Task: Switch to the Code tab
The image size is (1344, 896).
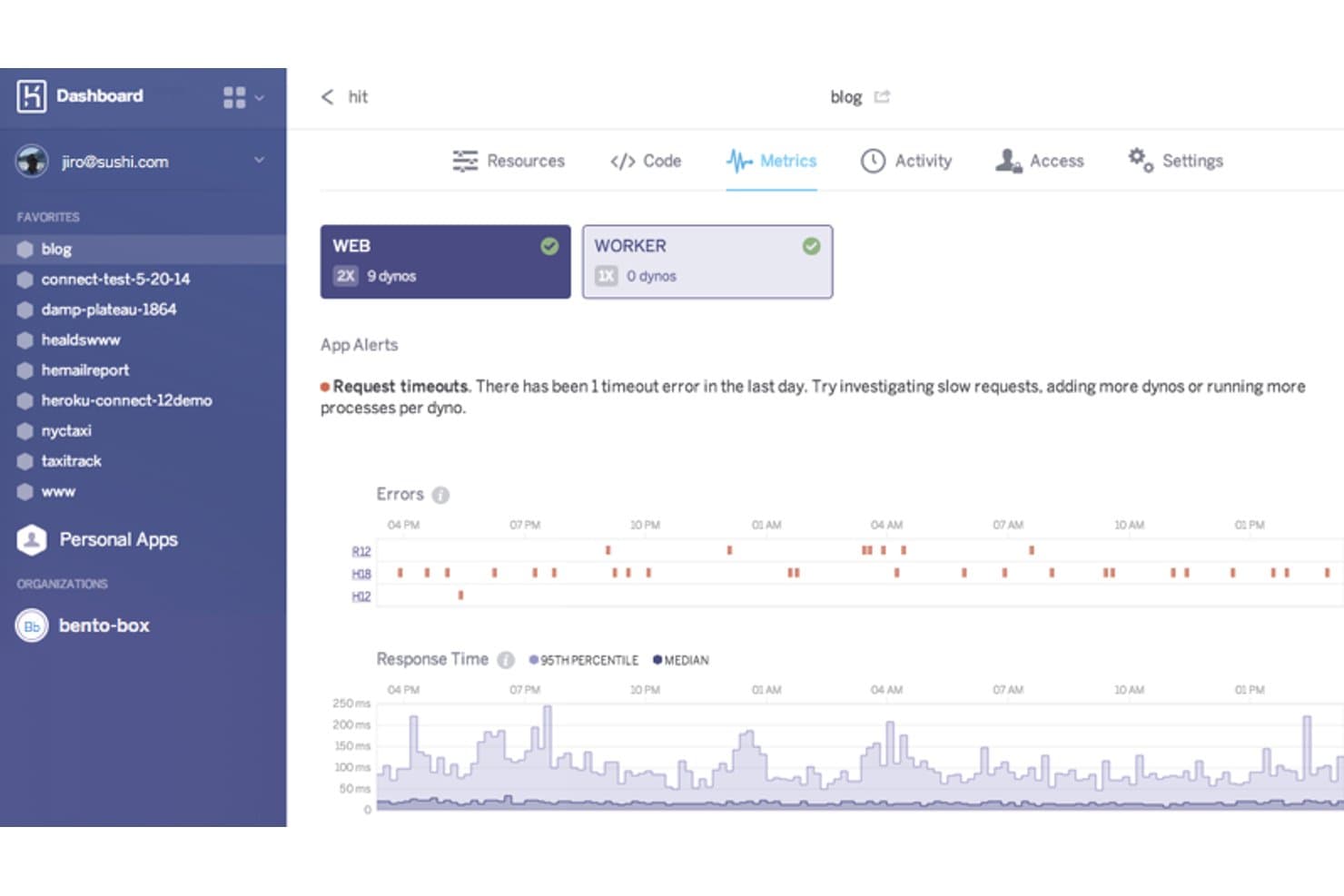Action: pos(646,161)
